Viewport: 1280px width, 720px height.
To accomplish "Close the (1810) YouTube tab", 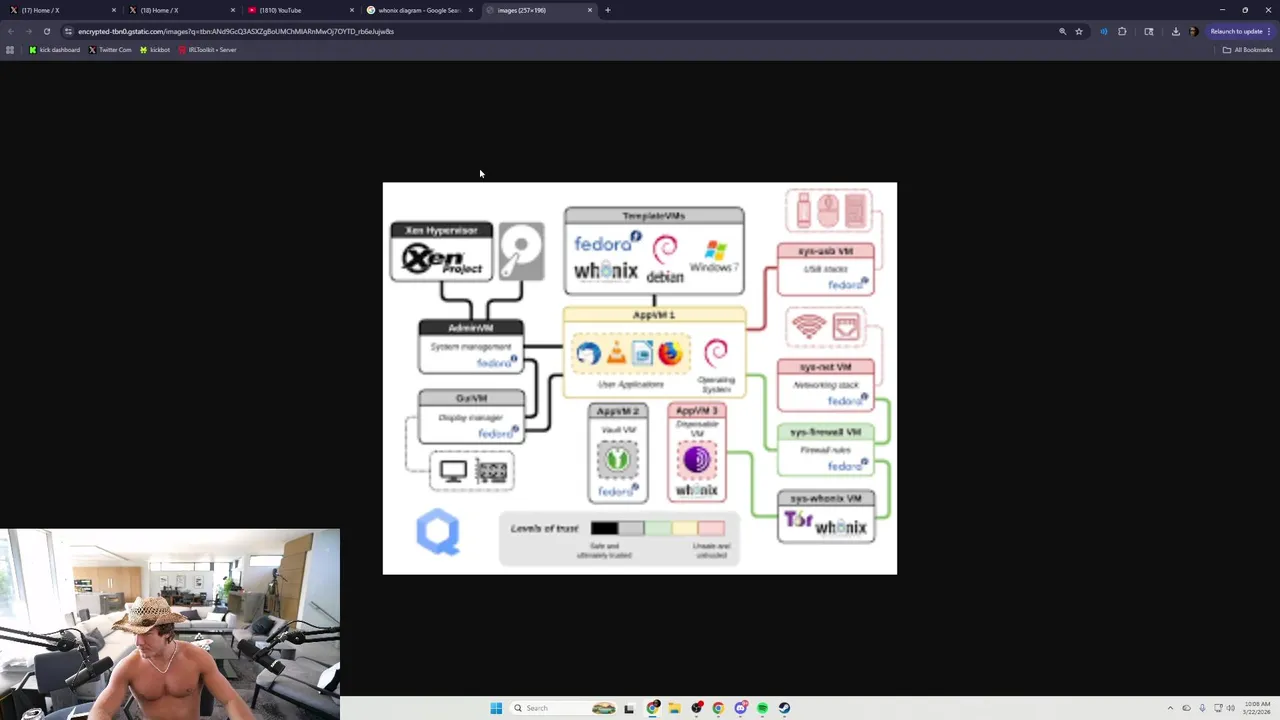I will (x=352, y=10).
